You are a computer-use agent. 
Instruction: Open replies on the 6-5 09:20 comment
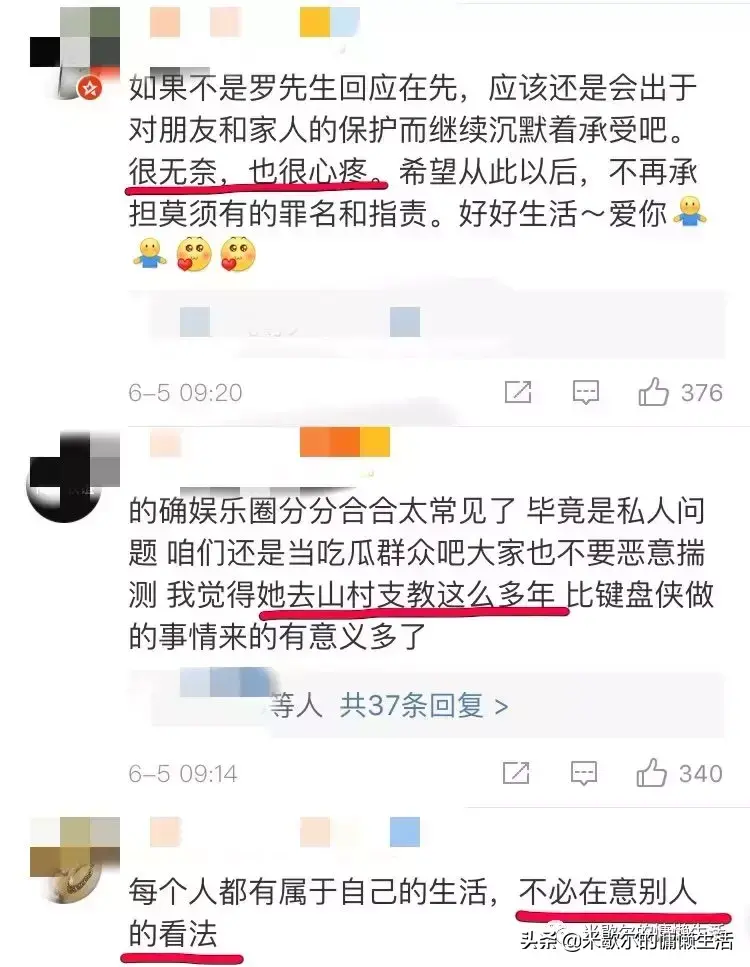pos(585,392)
